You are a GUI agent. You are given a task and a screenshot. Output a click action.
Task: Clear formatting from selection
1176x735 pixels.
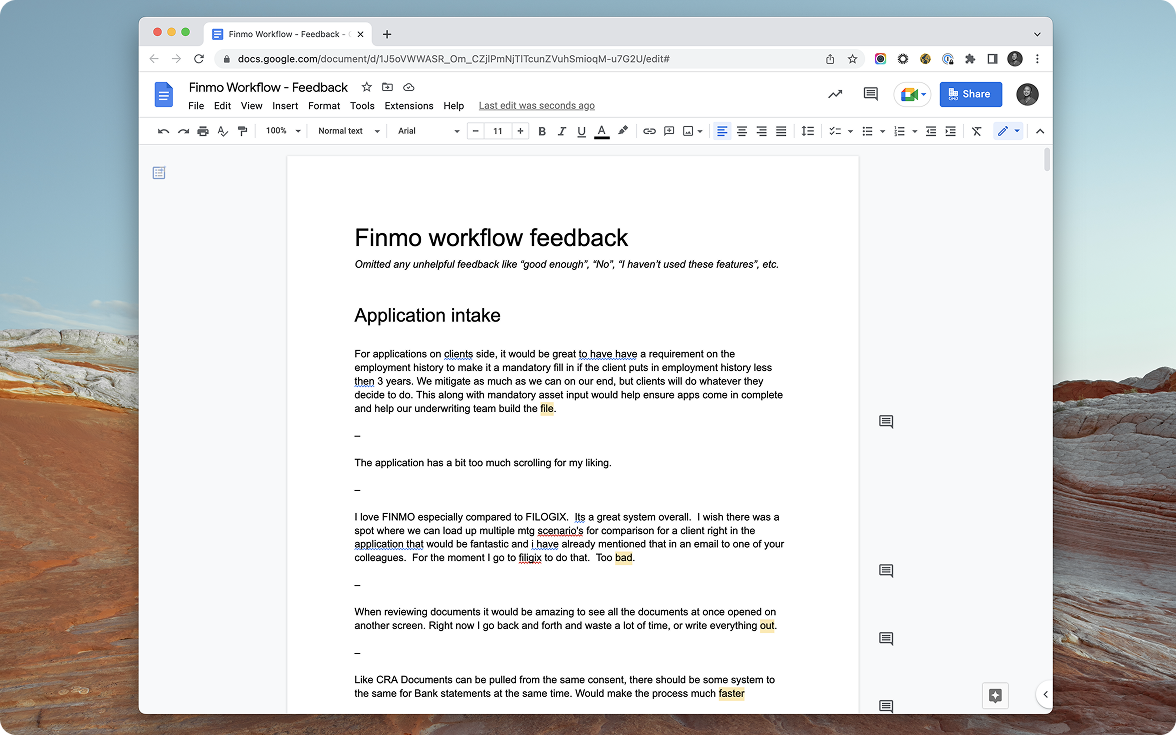976,131
